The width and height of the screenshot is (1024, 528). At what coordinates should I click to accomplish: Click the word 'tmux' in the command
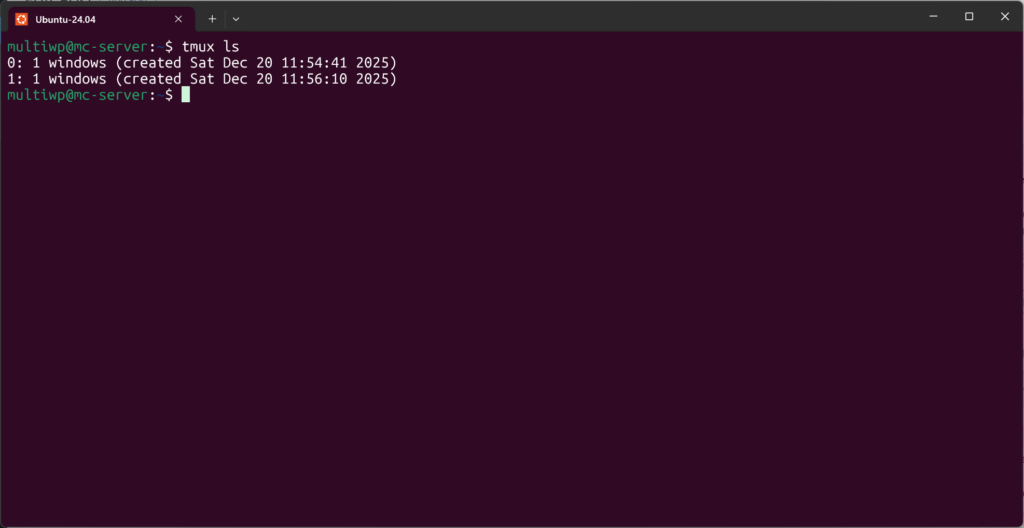198,47
